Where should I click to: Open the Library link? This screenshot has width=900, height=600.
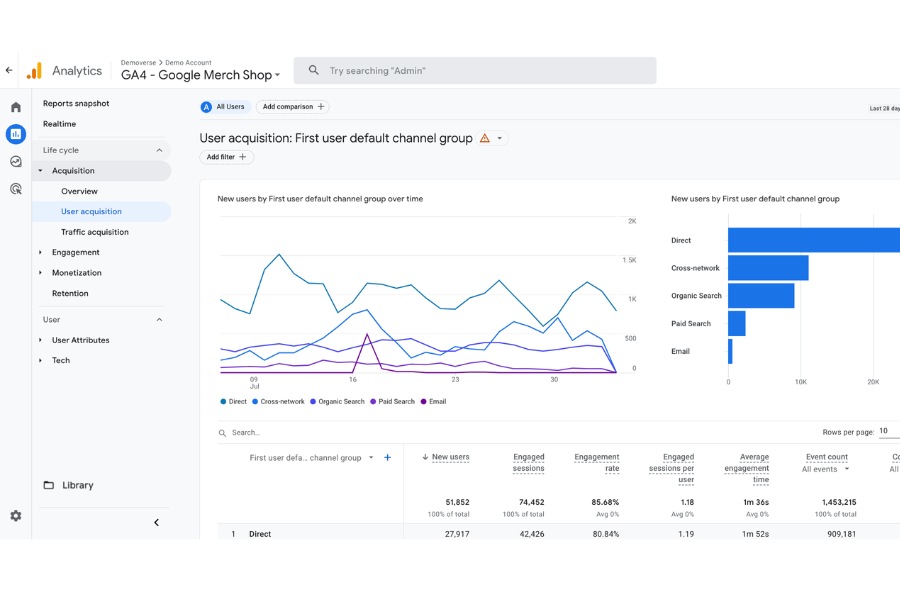pos(77,485)
